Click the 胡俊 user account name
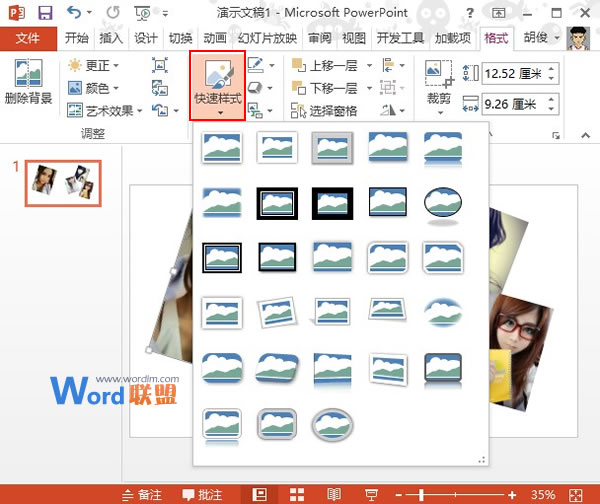 tap(536, 38)
